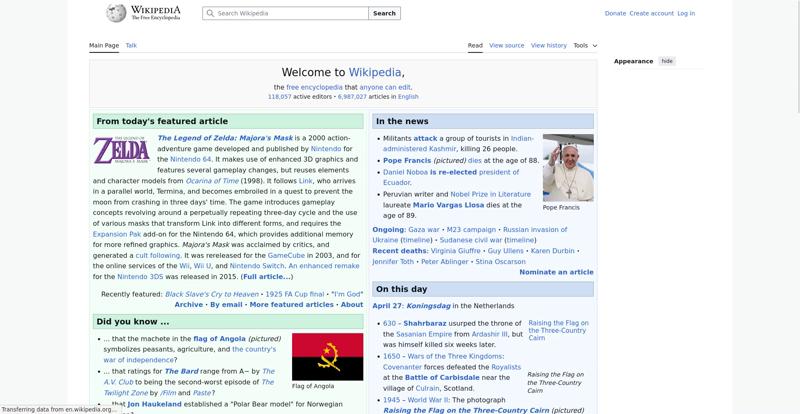The image size is (800, 414).
Task: Click Full article link for featured article
Action: pyautogui.click(x=267, y=277)
